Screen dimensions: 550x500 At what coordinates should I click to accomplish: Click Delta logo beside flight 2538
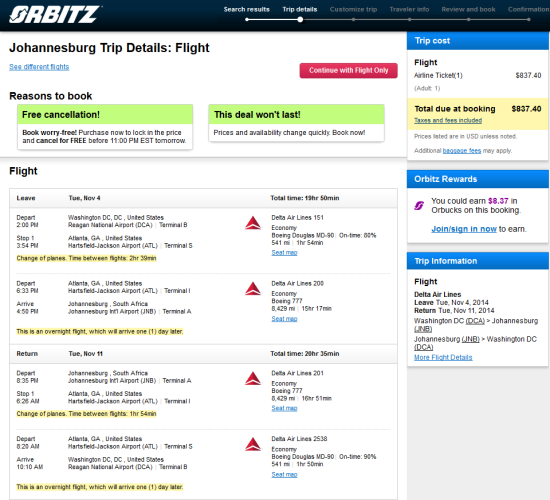coord(253,444)
